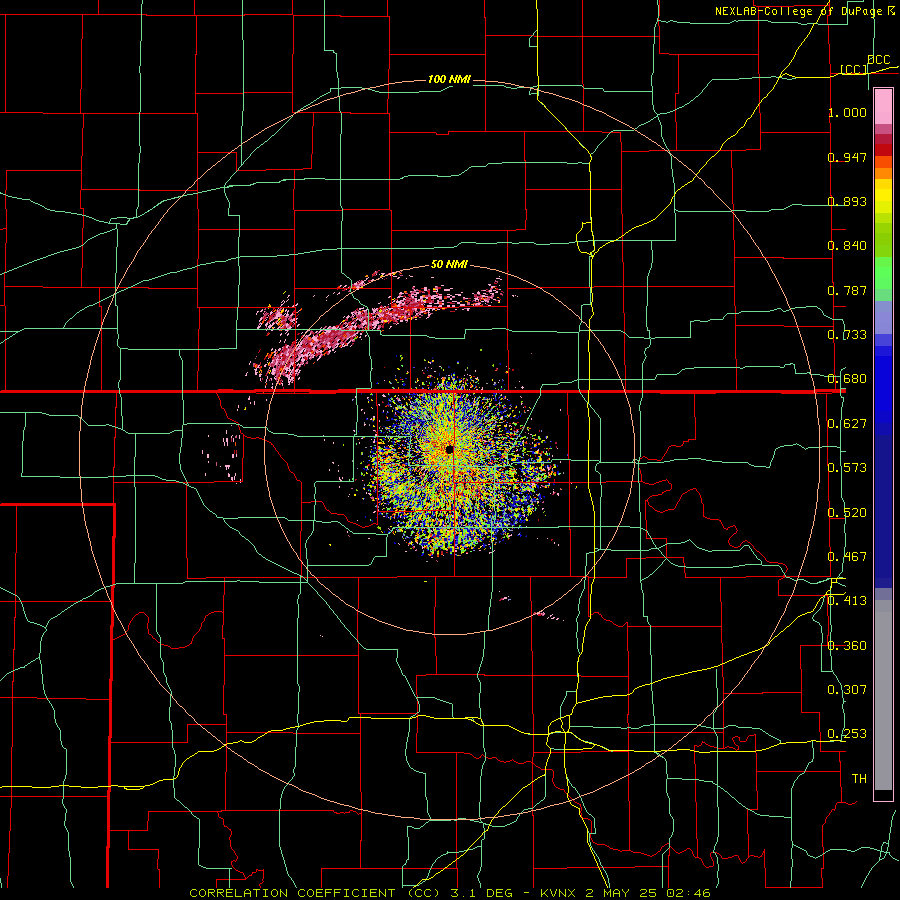
Task: Click the [CC] label above the color bar
Action: pos(854,69)
